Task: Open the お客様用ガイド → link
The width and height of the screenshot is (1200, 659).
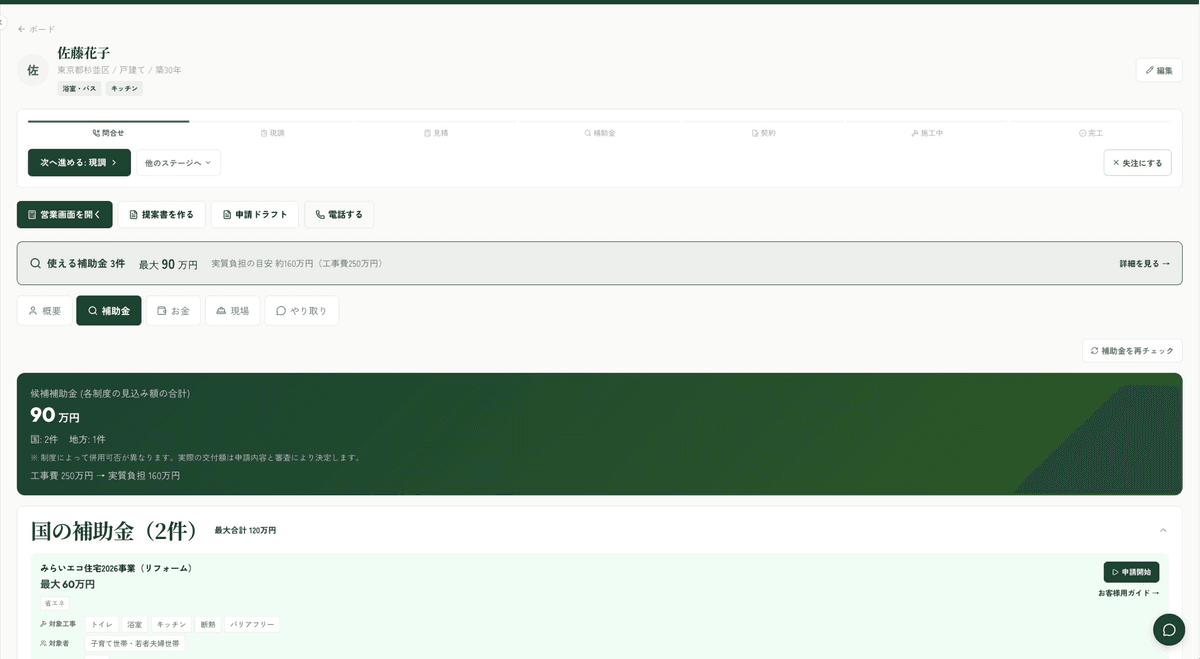Action: pyautogui.click(x=1129, y=593)
